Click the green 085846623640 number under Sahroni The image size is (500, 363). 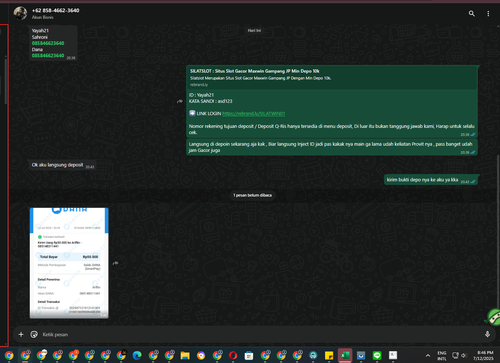coord(48,43)
